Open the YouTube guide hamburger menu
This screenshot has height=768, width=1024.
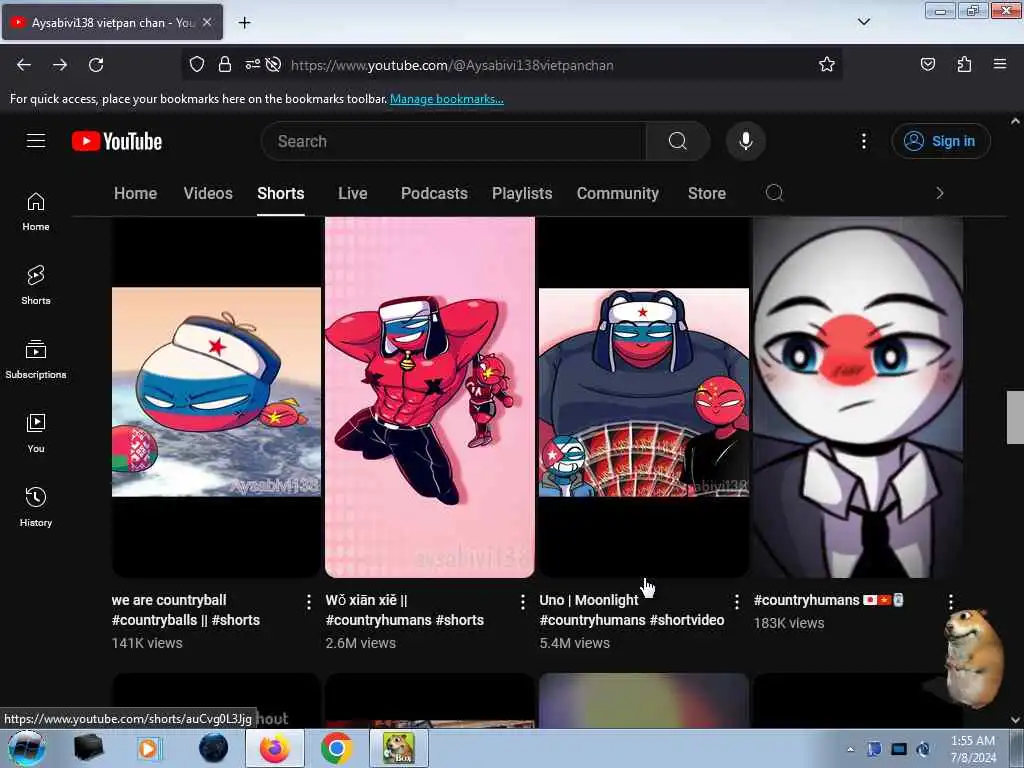pyautogui.click(x=36, y=141)
